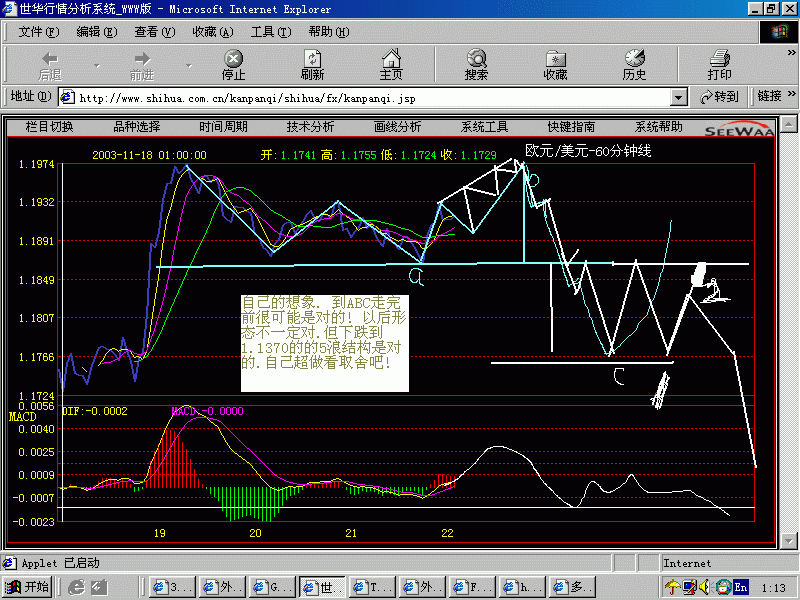Open the 快键指南 applet menu

pos(571,127)
